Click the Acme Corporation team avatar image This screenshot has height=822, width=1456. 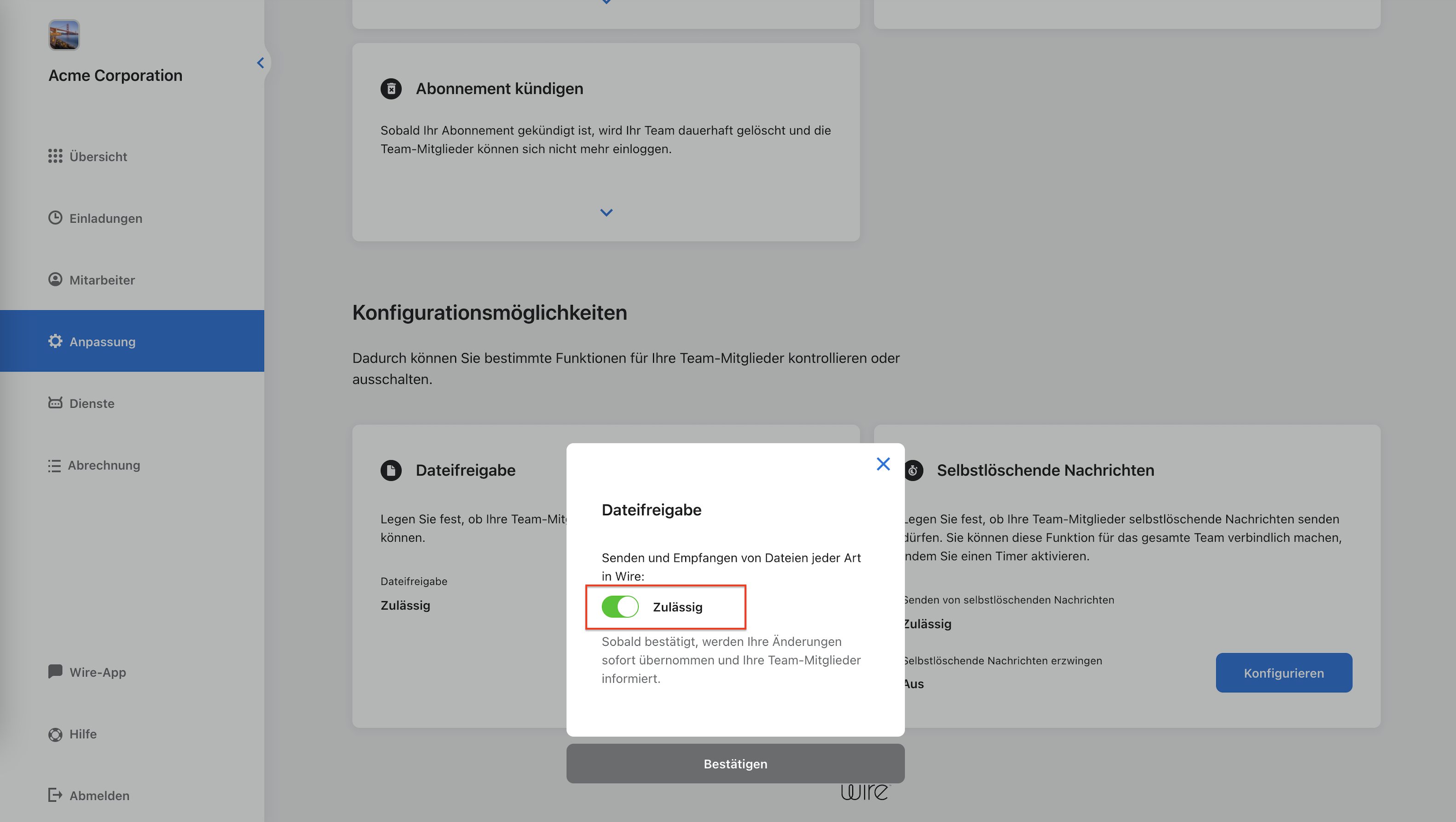coord(64,35)
